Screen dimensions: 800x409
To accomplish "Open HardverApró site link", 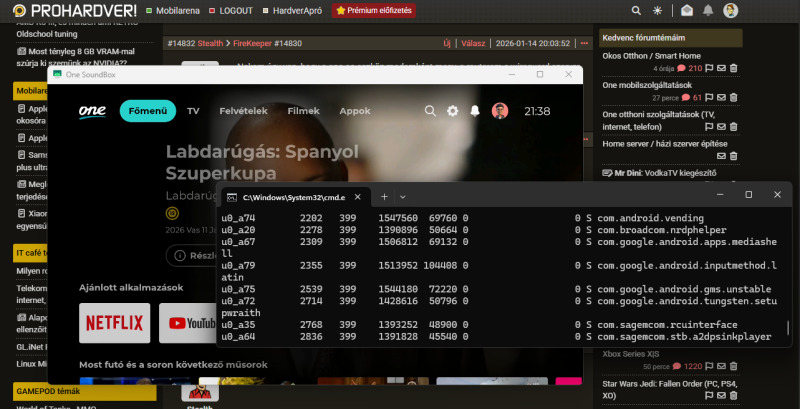I will [x=292, y=11].
